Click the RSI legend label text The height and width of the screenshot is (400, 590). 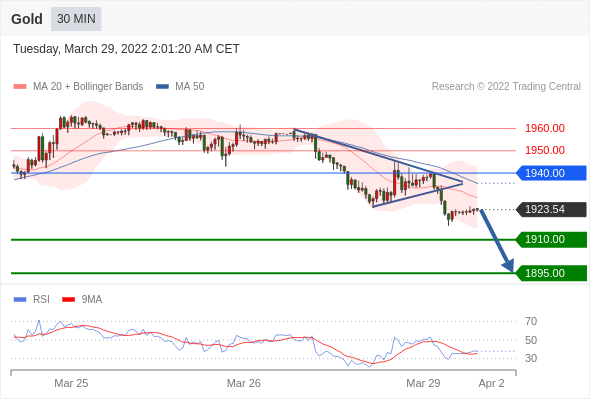(41, 300)
